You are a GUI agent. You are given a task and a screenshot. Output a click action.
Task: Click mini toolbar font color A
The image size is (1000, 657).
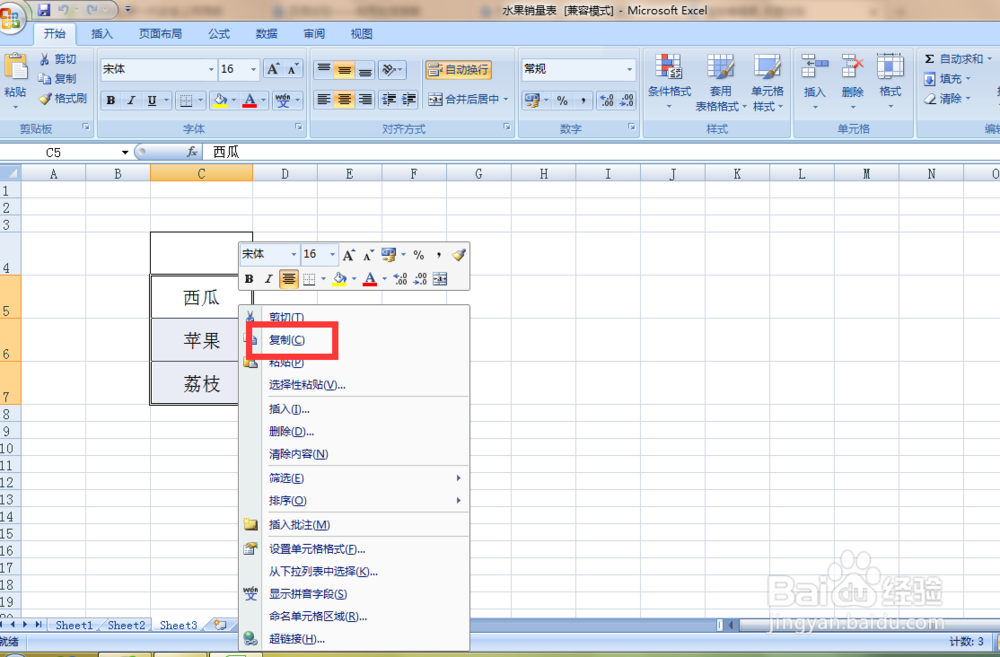click(370, 279)
